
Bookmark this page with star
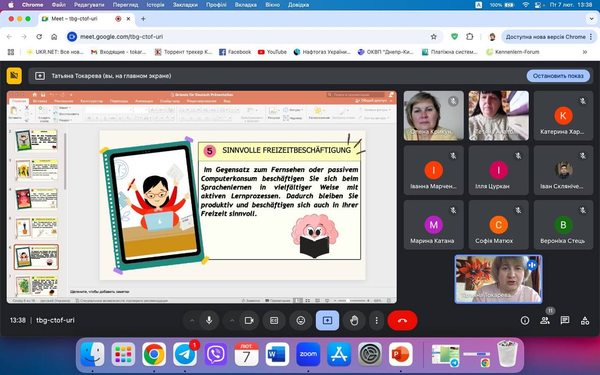tap(434, 37)
